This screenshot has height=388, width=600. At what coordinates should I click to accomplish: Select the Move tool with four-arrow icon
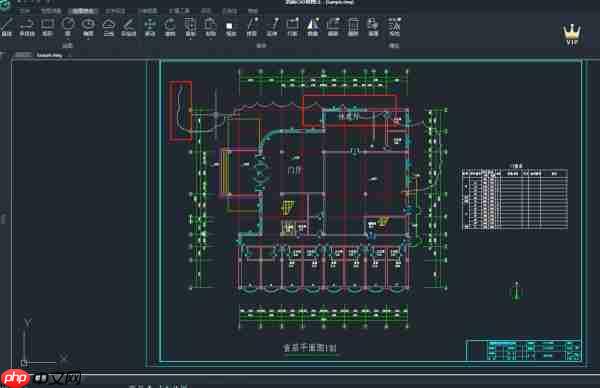[150, 27]
